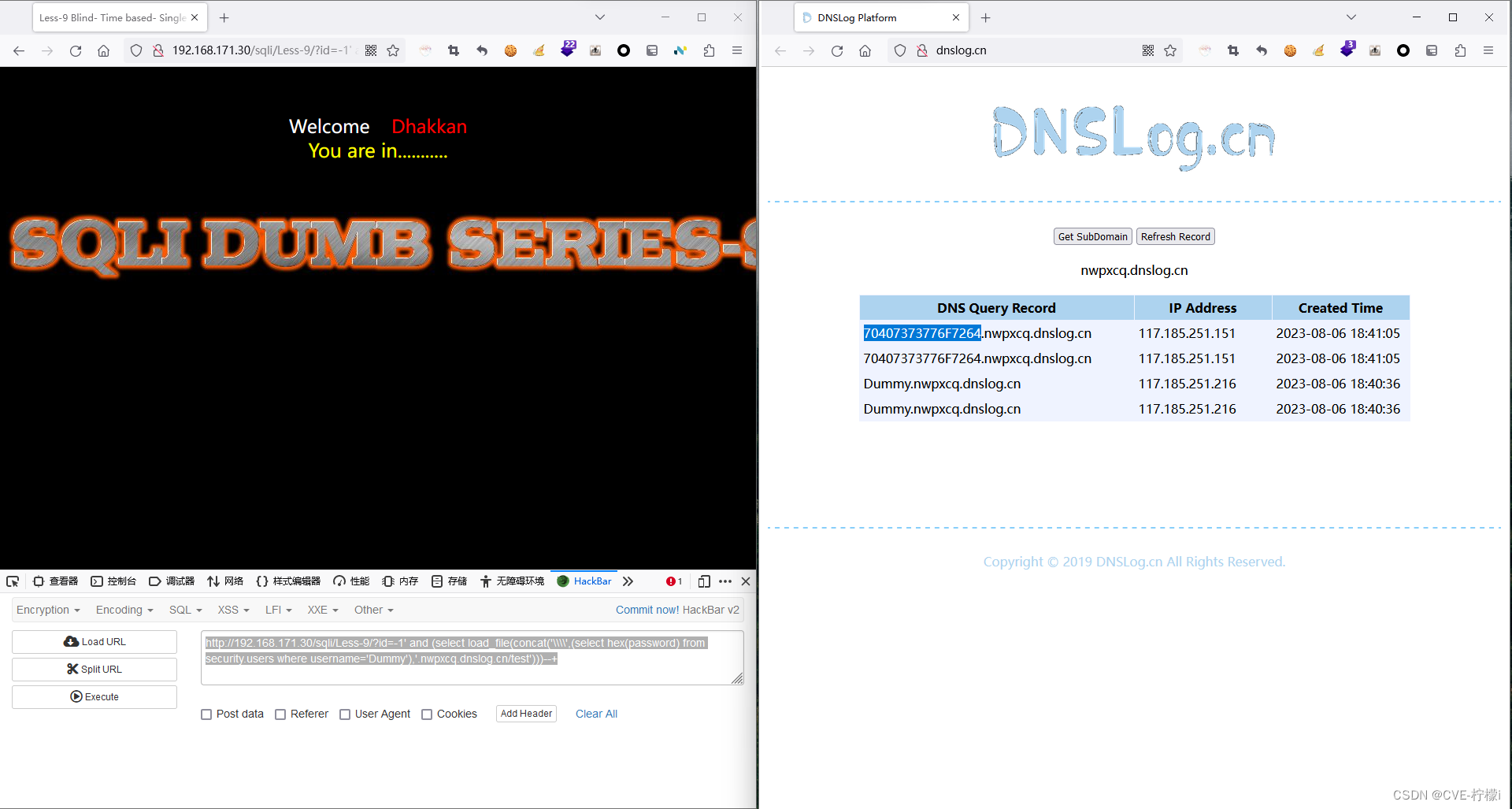Viewport: 1512px width, 809px height.
Task: Open extensions puzzle icon in left browser
Action: pyautogui.click(x=709, y=50)
